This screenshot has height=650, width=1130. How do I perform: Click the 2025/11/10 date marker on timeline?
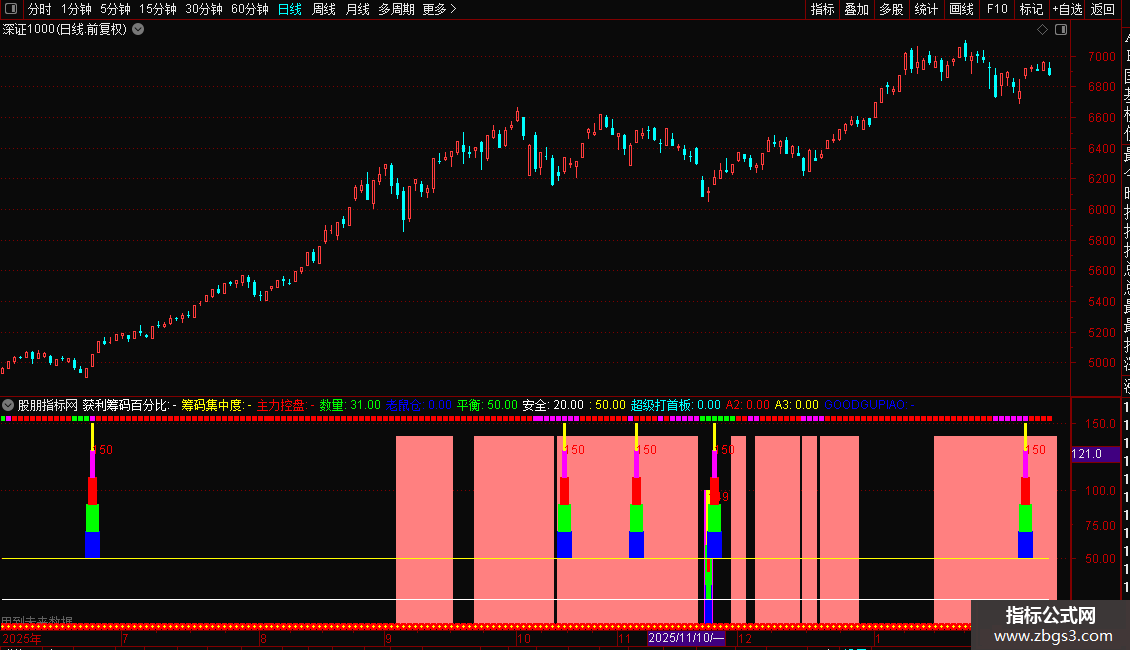coord(685,638)
